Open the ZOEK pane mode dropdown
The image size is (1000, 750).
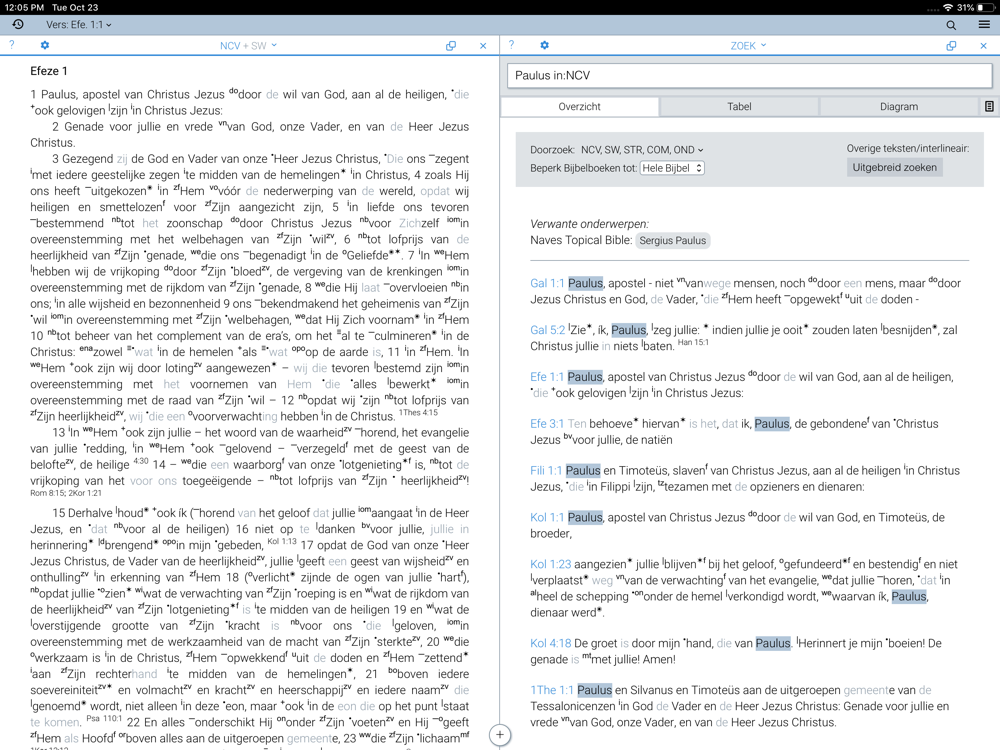pos(748,46)
